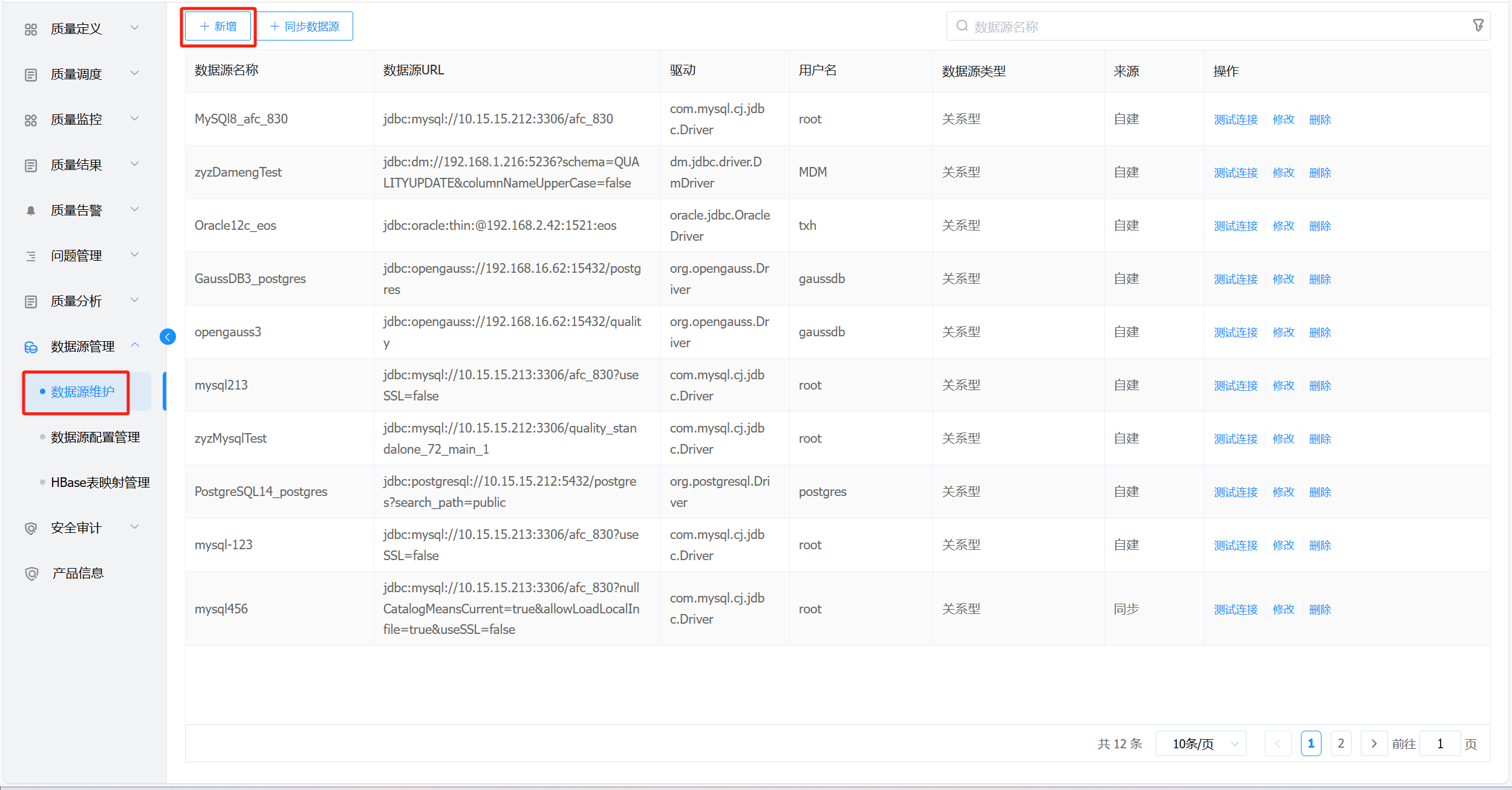Image resolution: width=1512 pixels, height=790 pixels.
Task: Click the filter icon in search box
Action: (x=1478, y=25)
